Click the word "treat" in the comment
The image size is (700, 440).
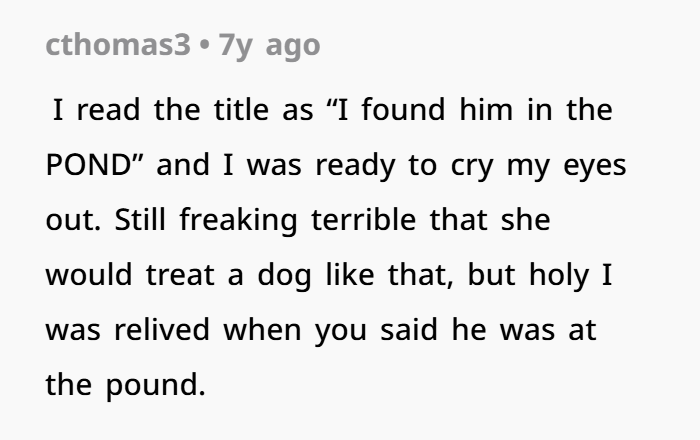point(179,274)
